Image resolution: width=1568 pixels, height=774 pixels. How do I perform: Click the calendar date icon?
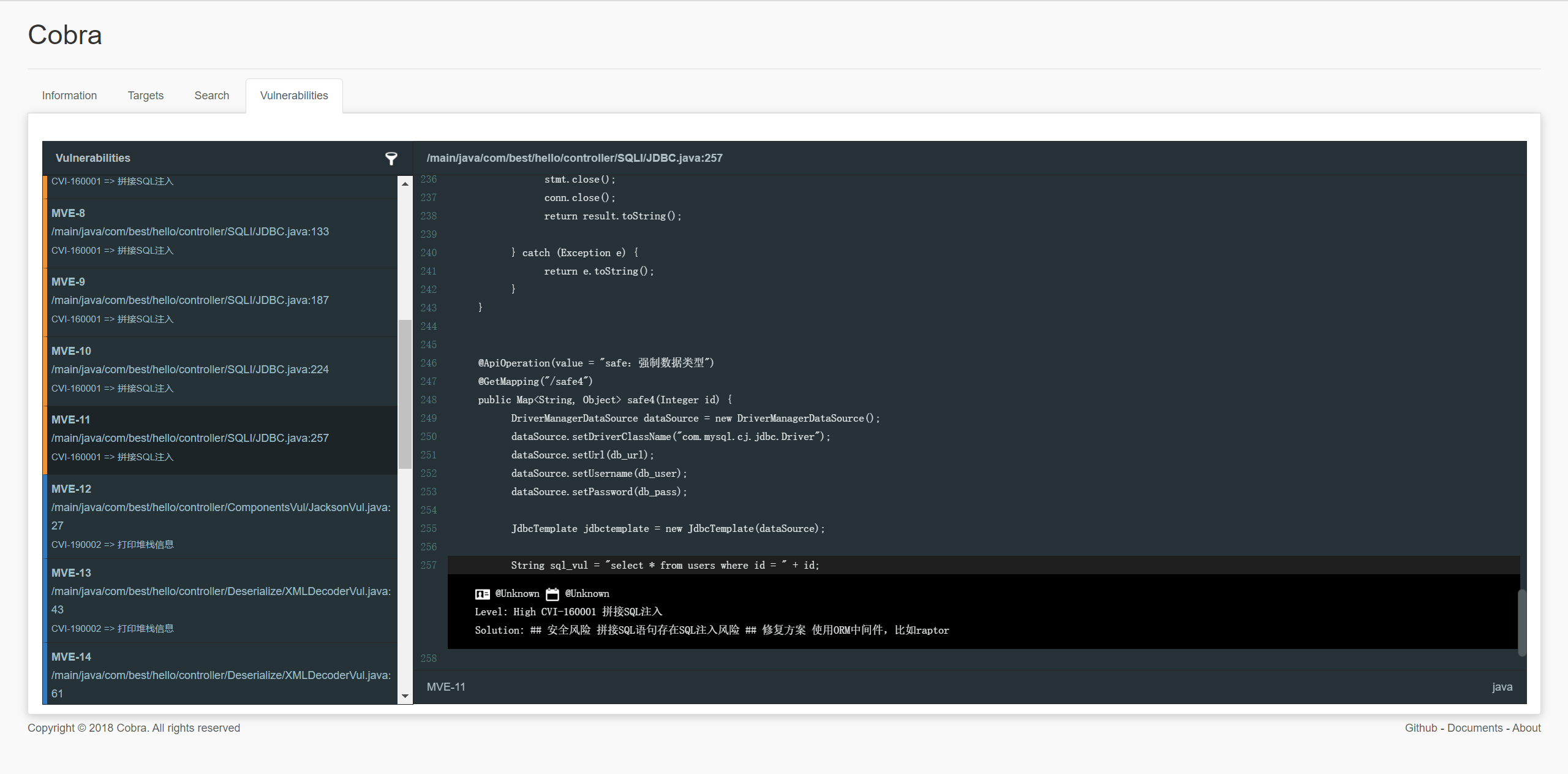click(x=552, y=594)
